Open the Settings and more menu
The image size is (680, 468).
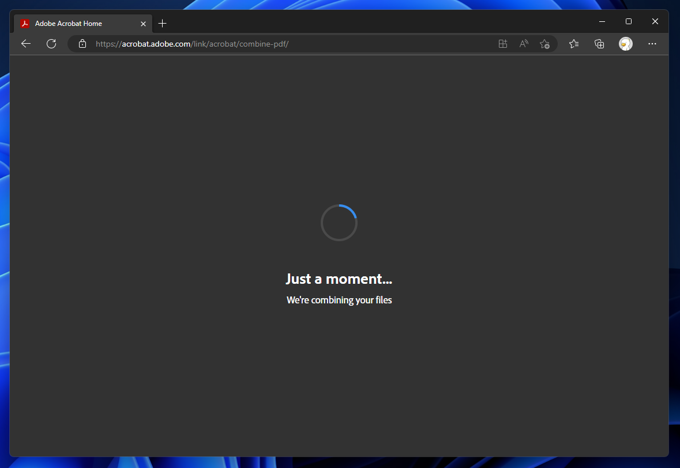click(x=652, y=44)
